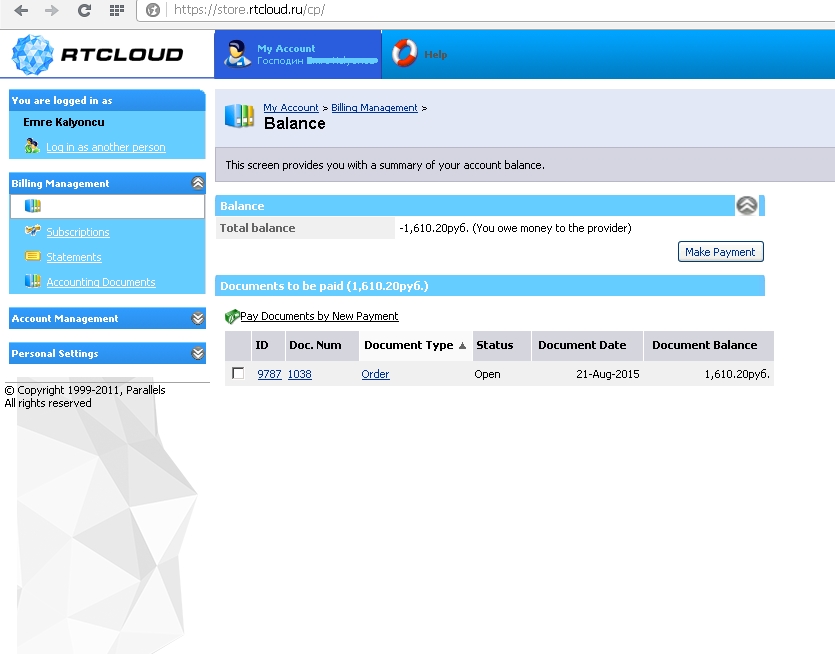Click the Help lifebuoy icon
Screen dimensions: 835x654
click(x=405, y=53)
